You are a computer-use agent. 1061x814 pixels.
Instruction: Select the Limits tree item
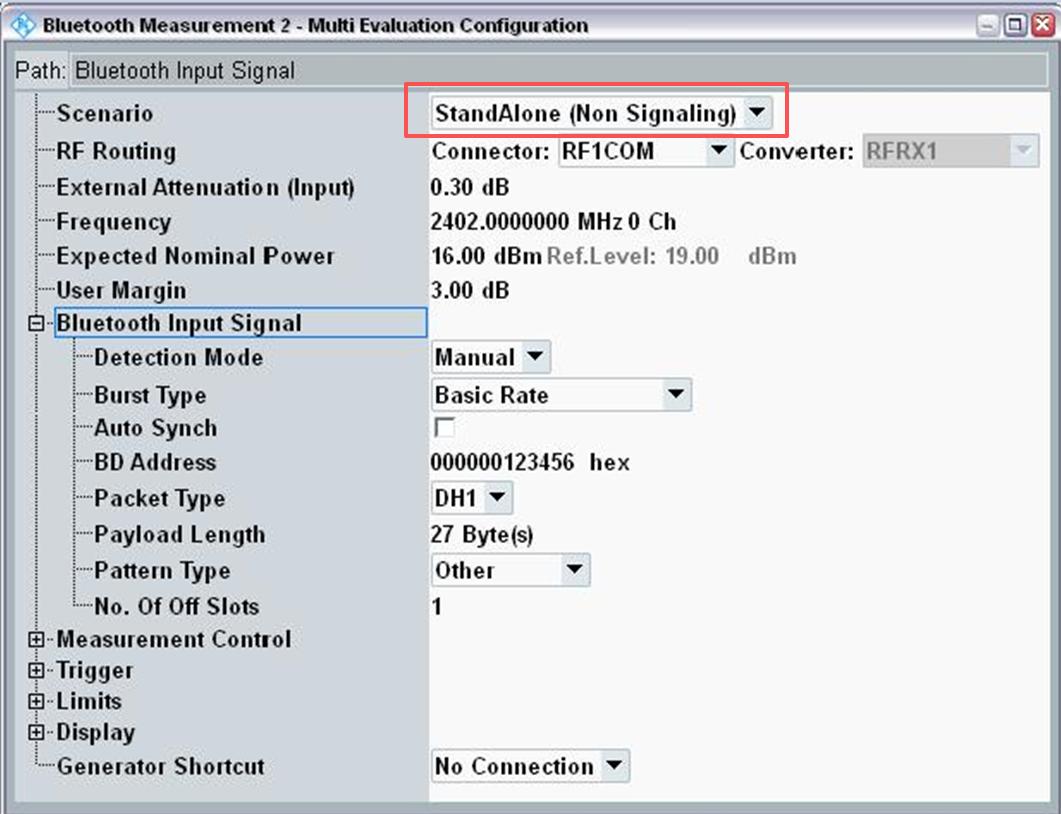point(89,701)
